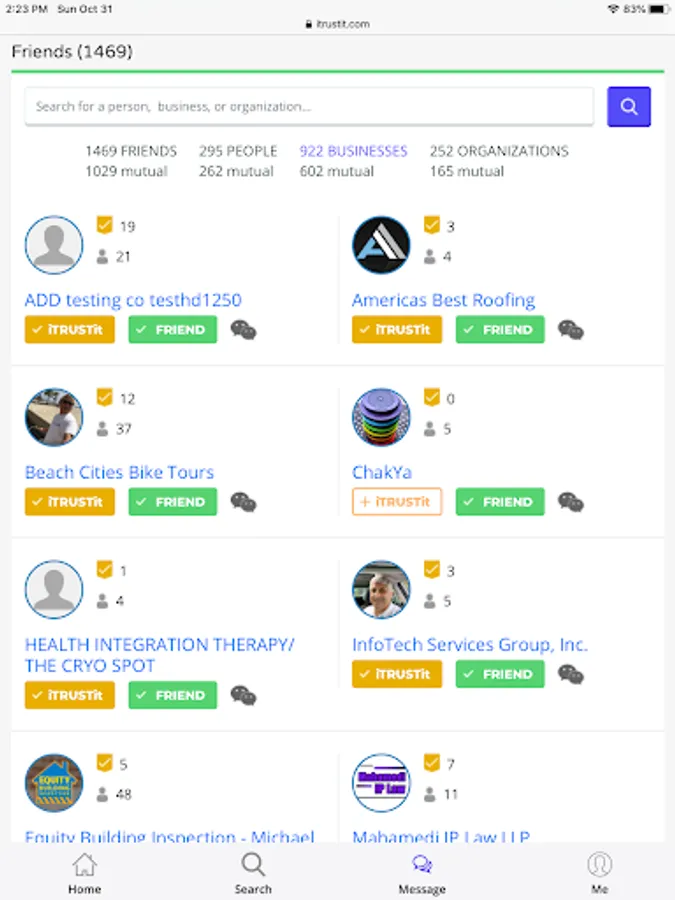
Task: Select the 922 BUSINESSES filter
Action: click(x=353, y=152)
